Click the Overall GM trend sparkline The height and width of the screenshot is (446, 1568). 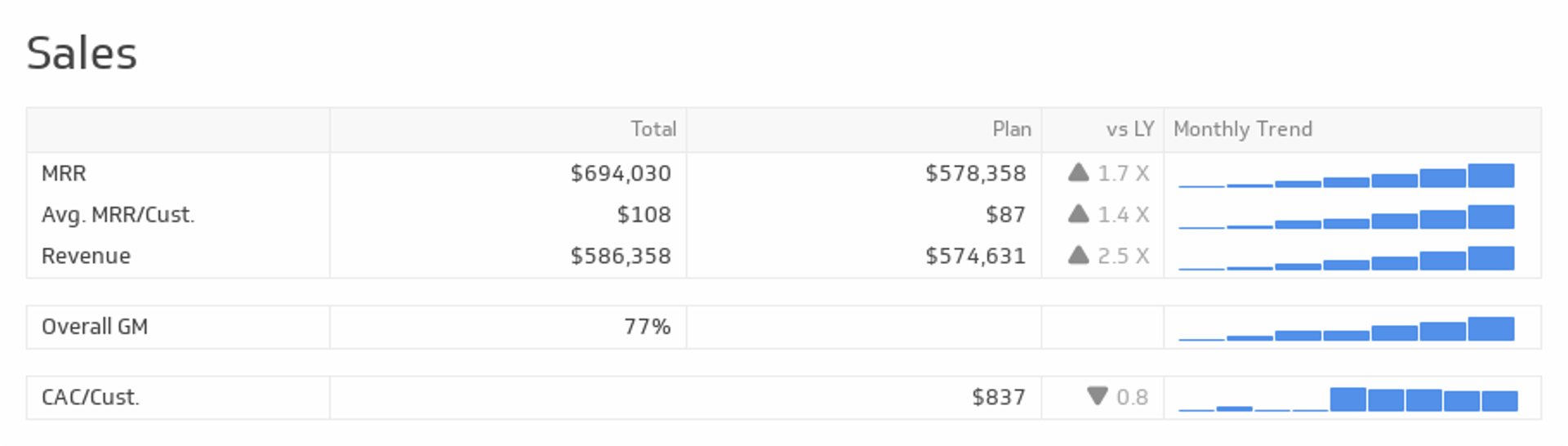[1346, 328]
